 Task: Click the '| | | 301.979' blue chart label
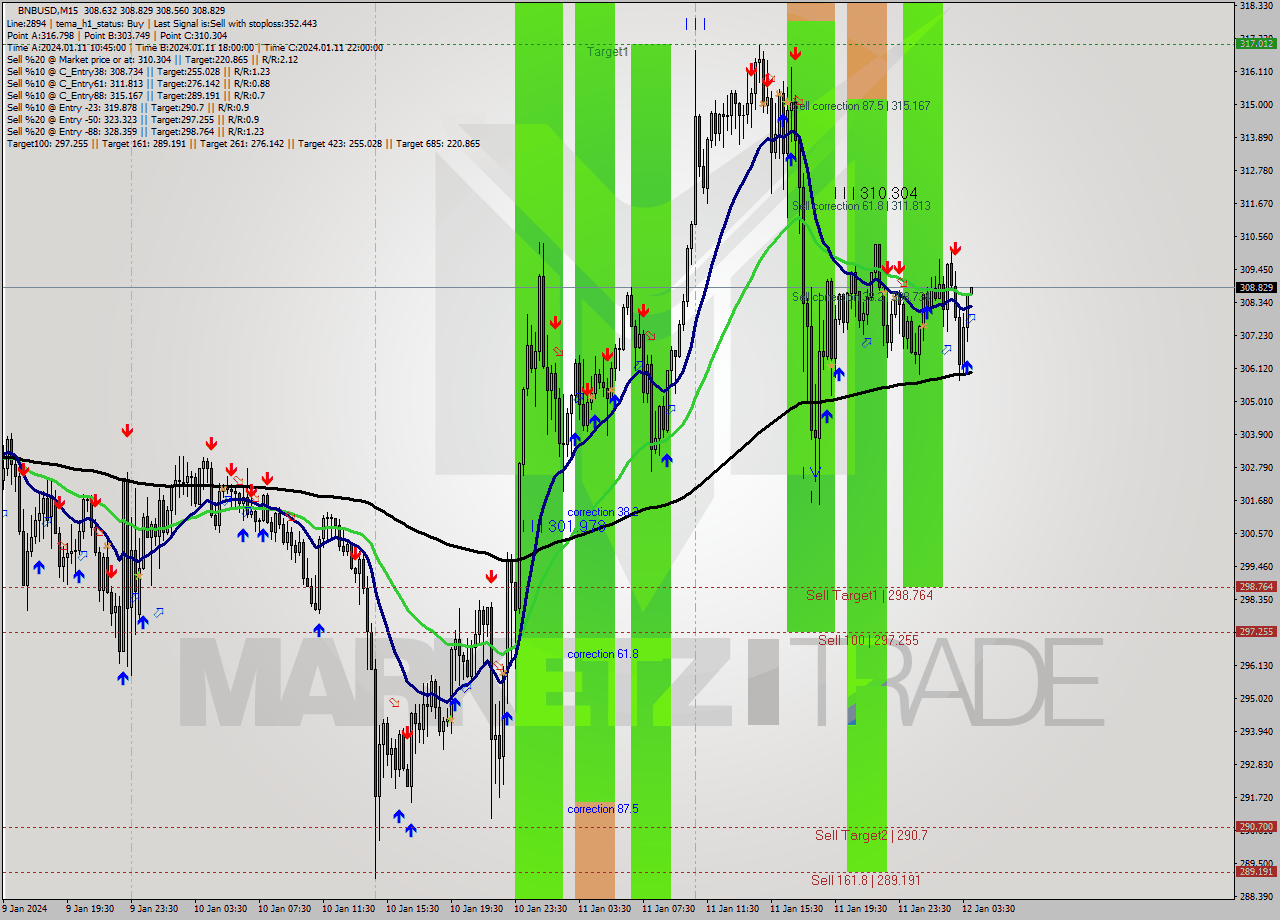point(563,526)
